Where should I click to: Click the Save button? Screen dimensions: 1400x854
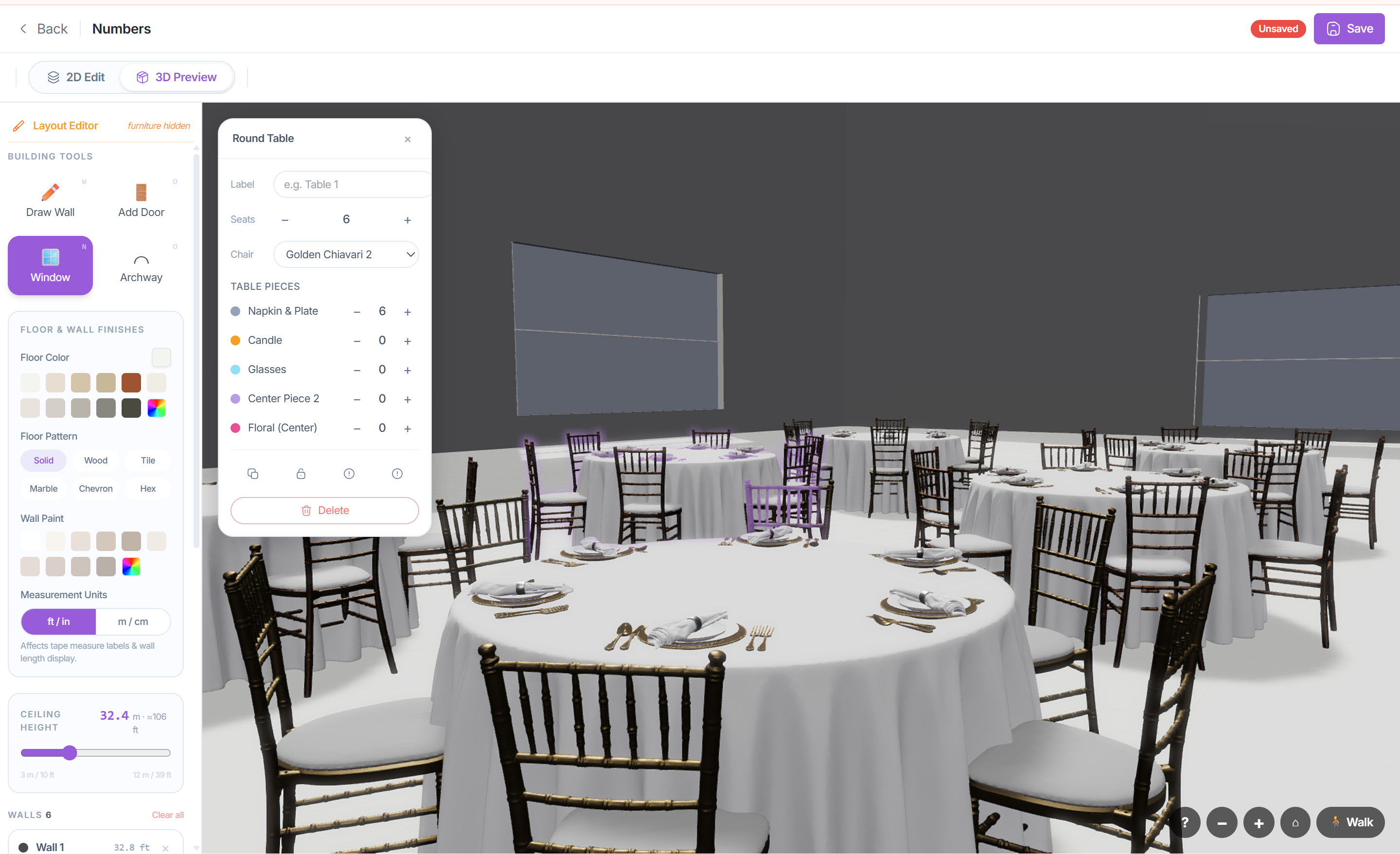click(1348, 28)
